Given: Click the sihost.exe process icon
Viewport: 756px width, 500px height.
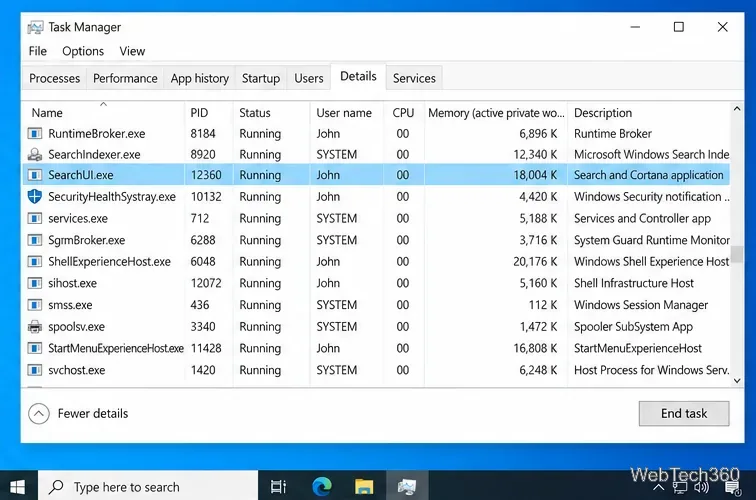Looking at the screenshot, I should (35, 283).
